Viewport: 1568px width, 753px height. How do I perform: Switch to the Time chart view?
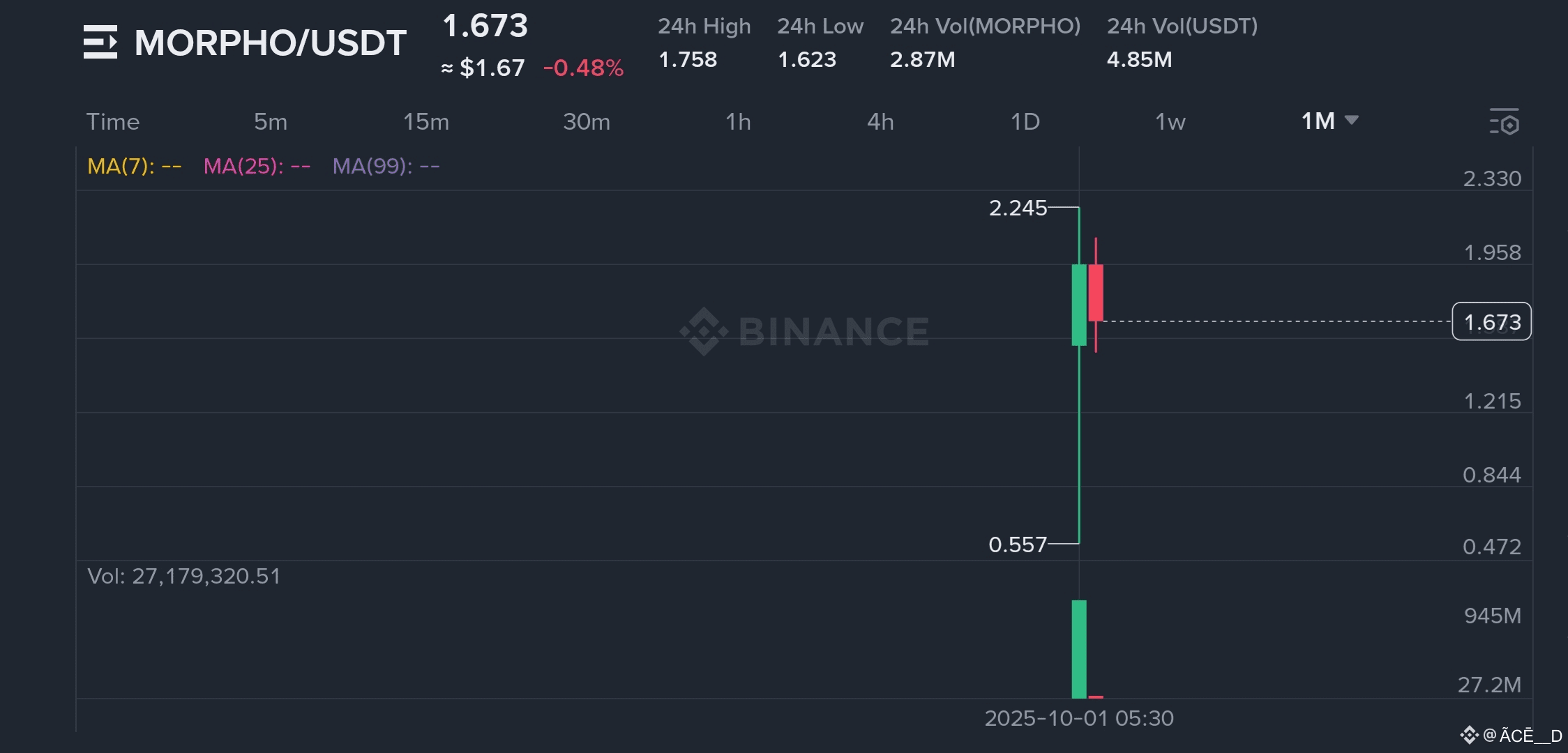tap(113, 122)
